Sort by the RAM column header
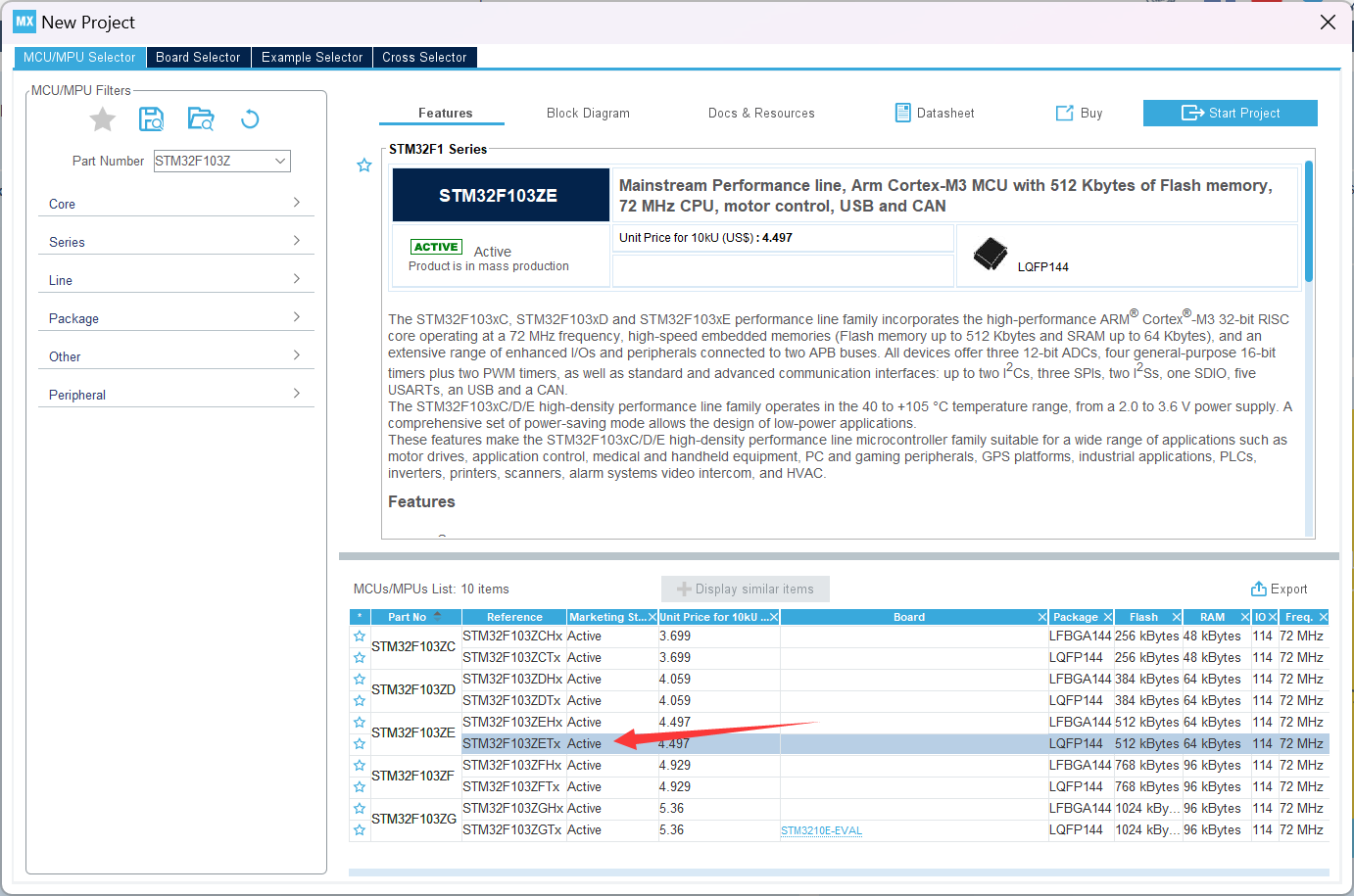This screenshot has height=896, width=1354. click(x=1212, y=617)
